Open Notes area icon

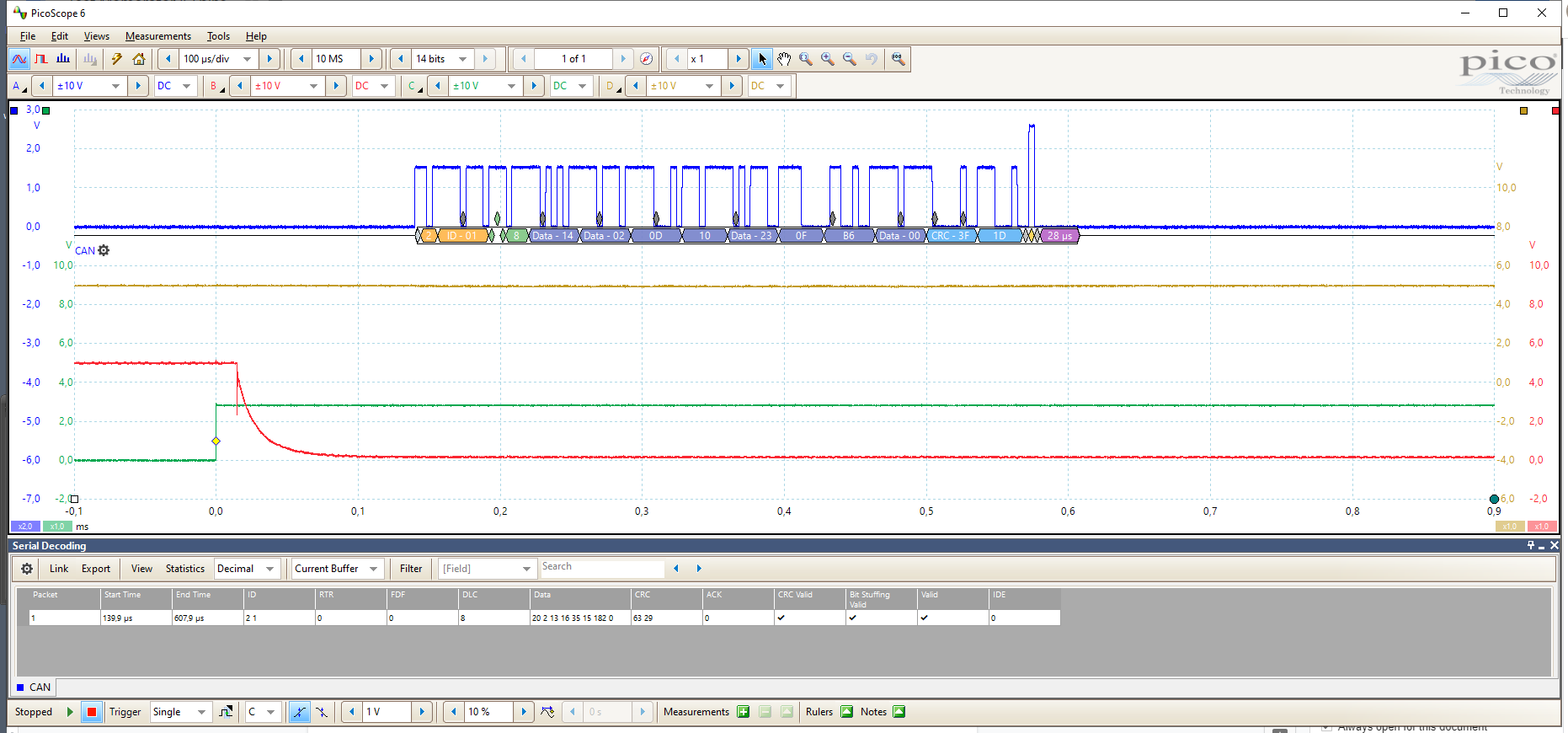coord(899,712)
